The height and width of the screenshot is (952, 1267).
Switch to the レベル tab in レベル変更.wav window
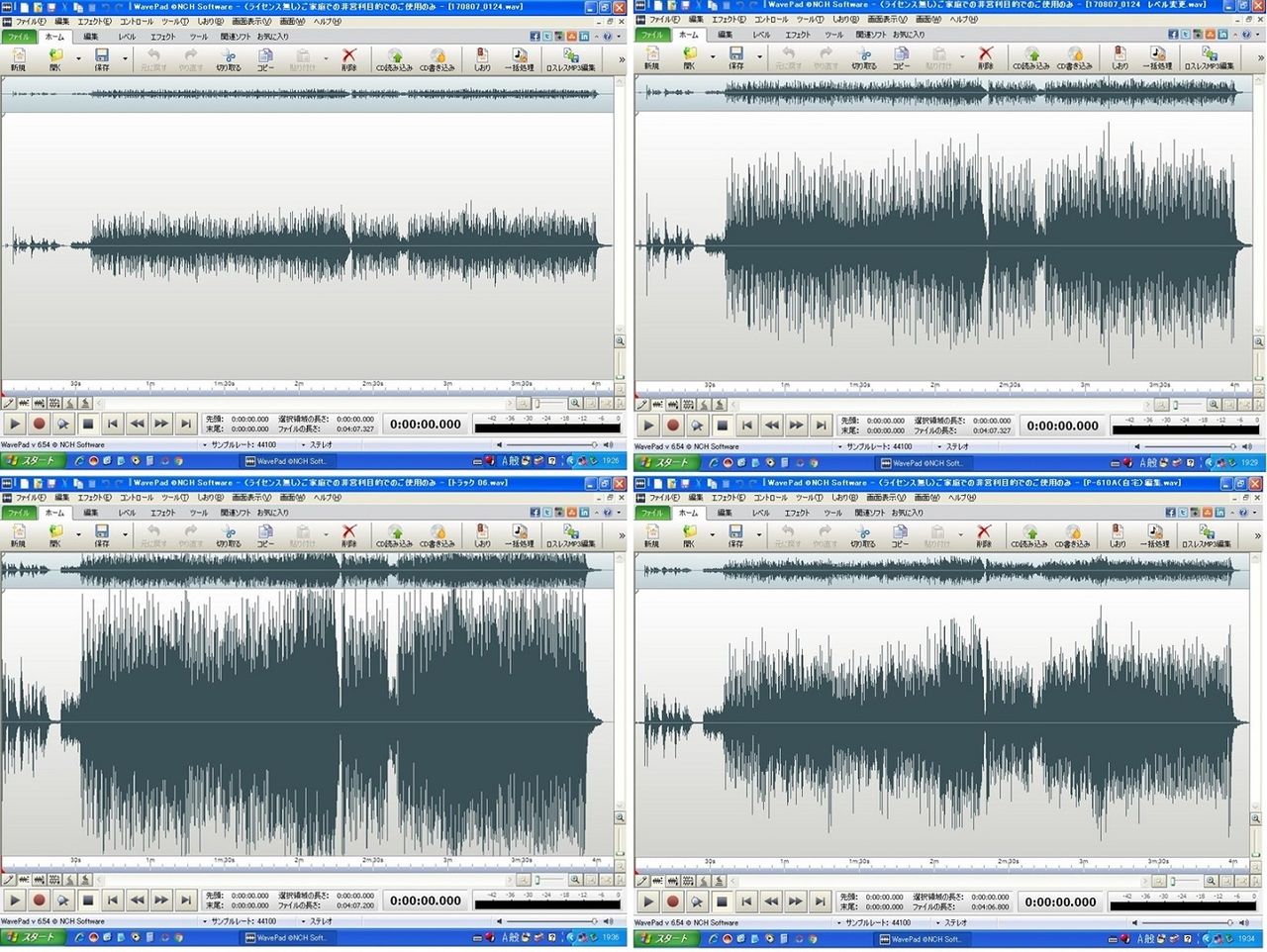760,35
